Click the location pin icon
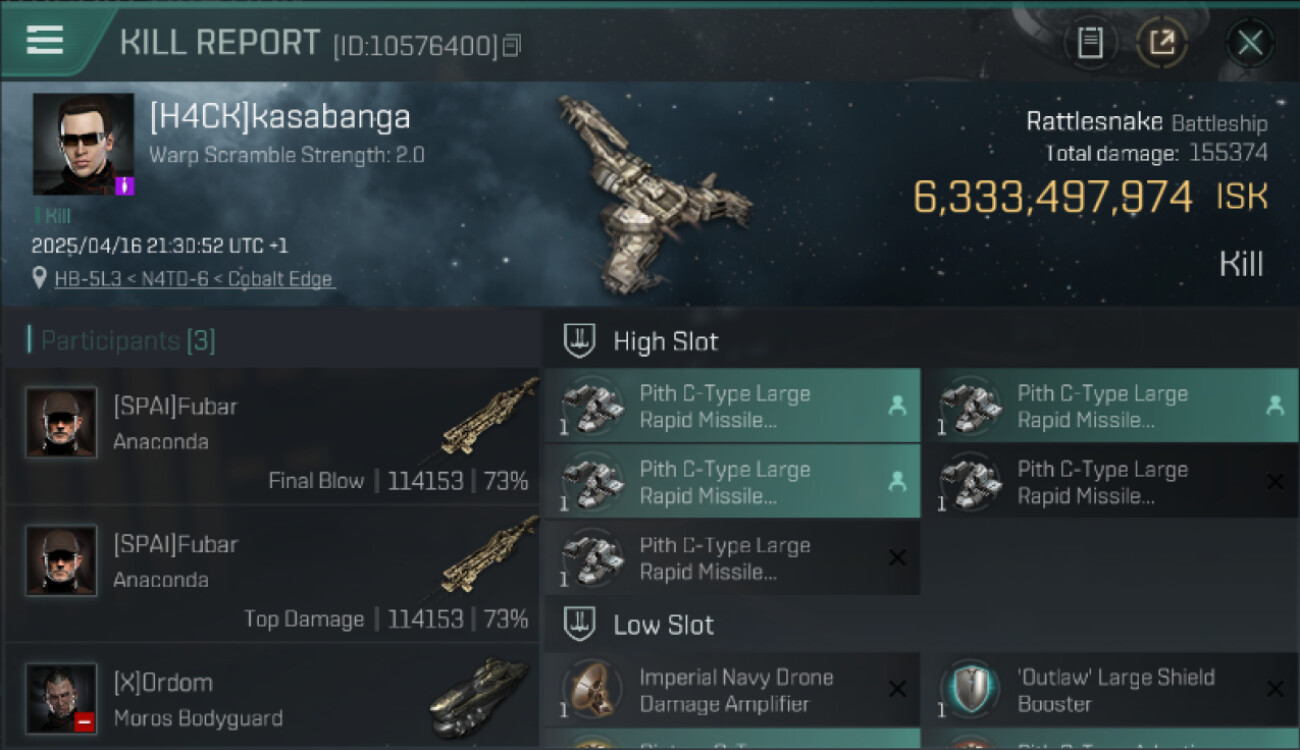The image size is (1300, 750). (x=39, y=279)
